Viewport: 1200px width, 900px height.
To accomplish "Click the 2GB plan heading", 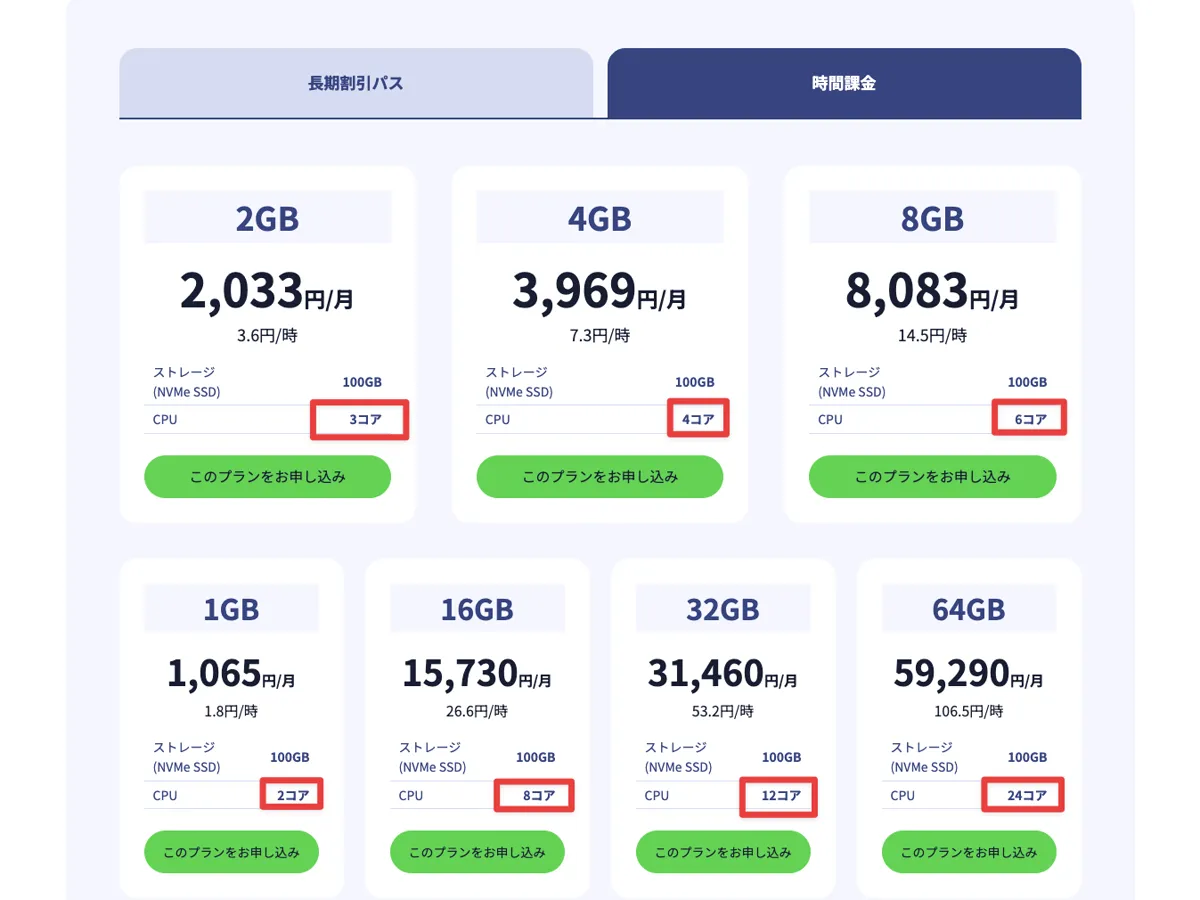I will coord(267,218).
